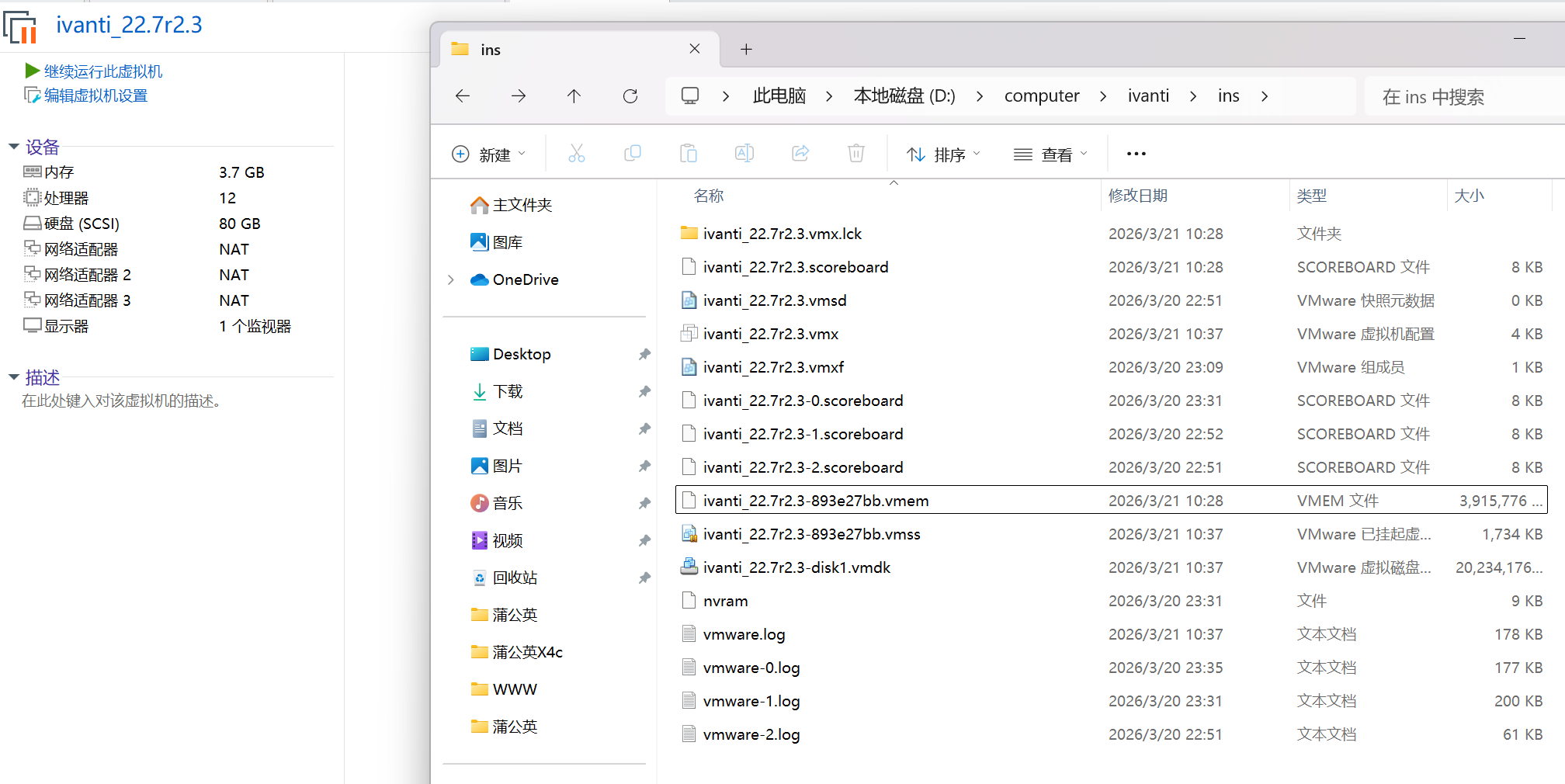Click the .vmss suspended state file icon
The height and width of the screenshot is (784, 1565).
pos(689,534)
